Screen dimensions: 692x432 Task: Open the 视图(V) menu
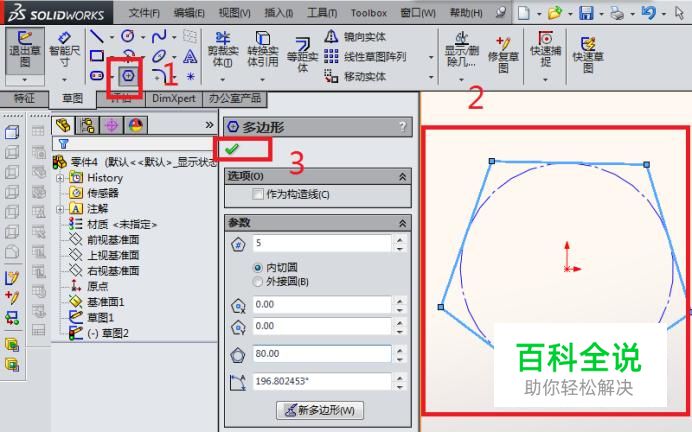[234, 13]
